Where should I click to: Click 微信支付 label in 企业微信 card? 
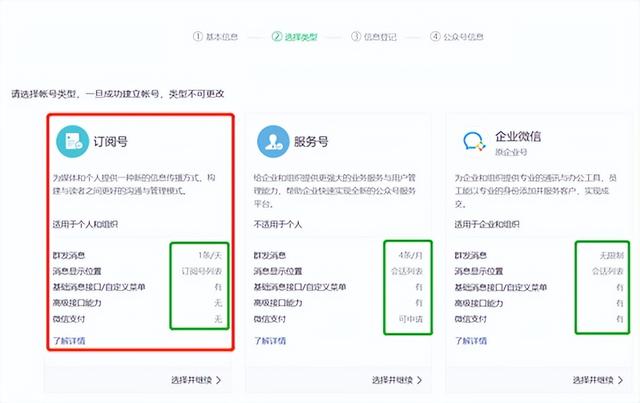click(471, 319)
